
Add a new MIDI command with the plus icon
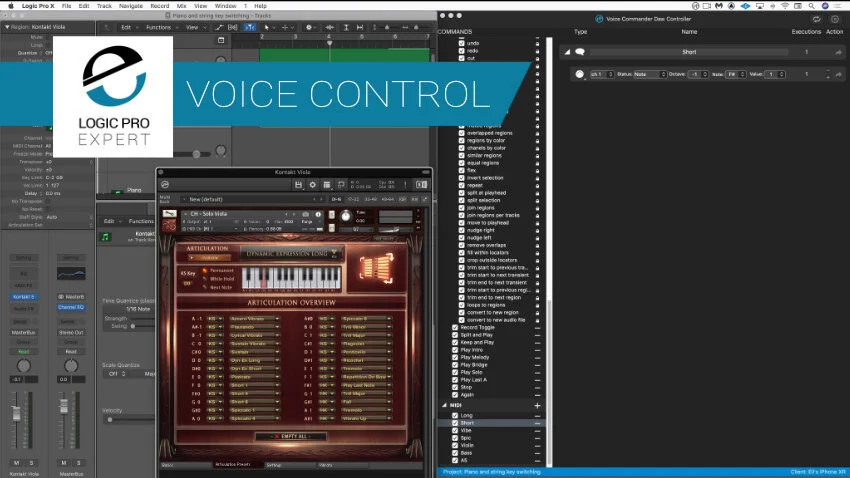[x=537, y=405]
